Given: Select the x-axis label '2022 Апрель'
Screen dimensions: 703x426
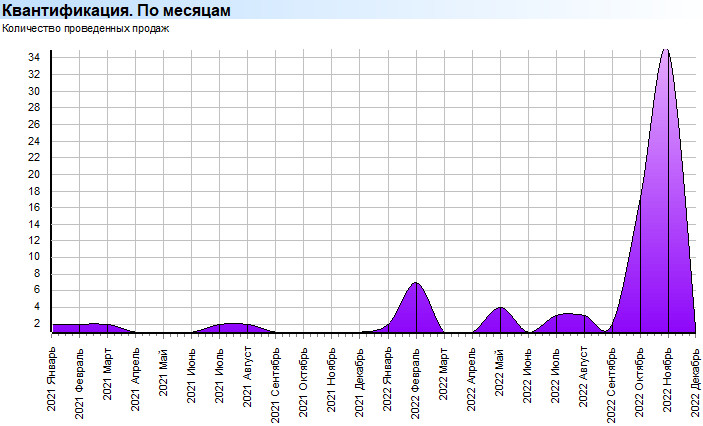Looking at the screenshot, I should click(472, 379).
